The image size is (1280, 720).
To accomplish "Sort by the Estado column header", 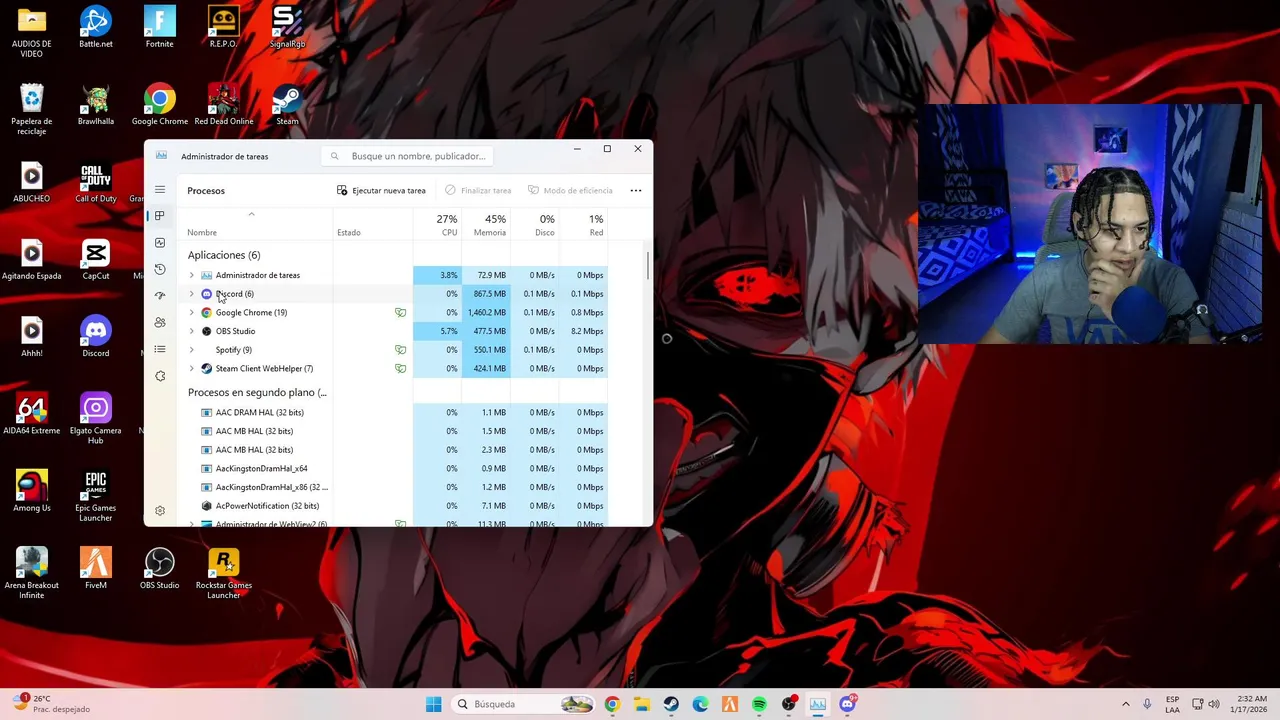I will click(x=349, y=232).
